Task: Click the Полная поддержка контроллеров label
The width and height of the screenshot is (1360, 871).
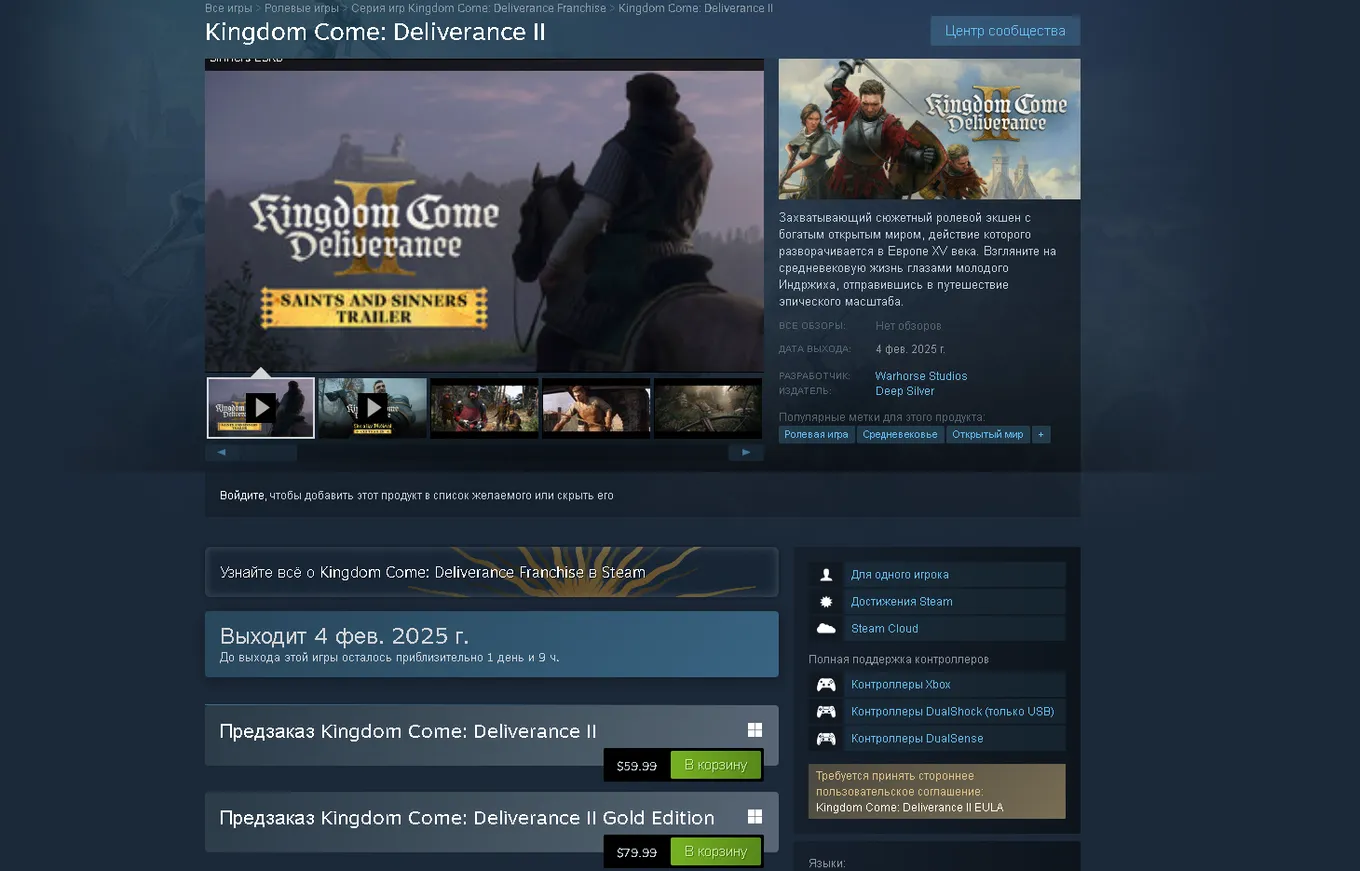Action: click(x=898, y=659)
